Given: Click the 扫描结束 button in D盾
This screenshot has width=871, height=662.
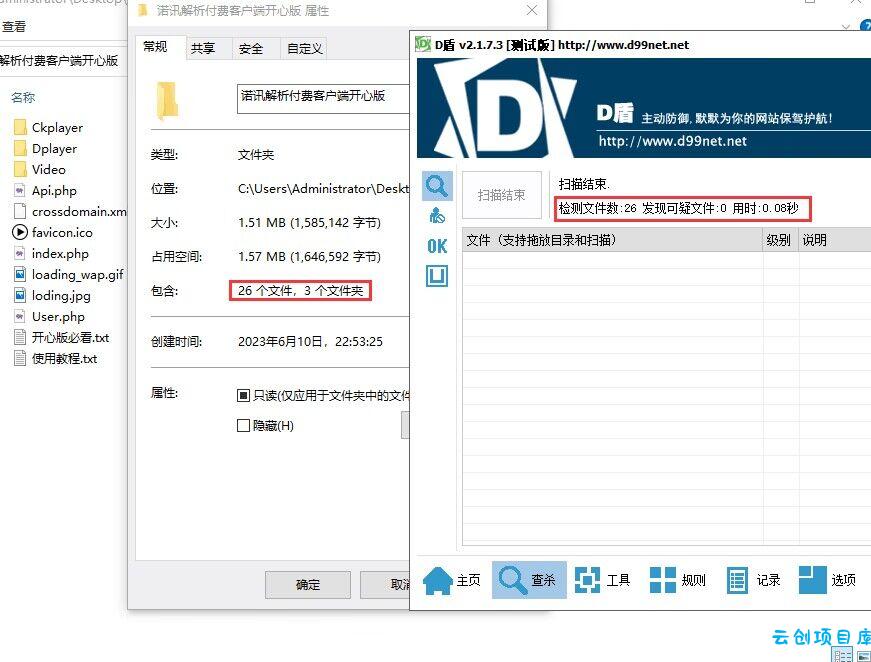Looking at the screenshot, I should pos(502,195).
